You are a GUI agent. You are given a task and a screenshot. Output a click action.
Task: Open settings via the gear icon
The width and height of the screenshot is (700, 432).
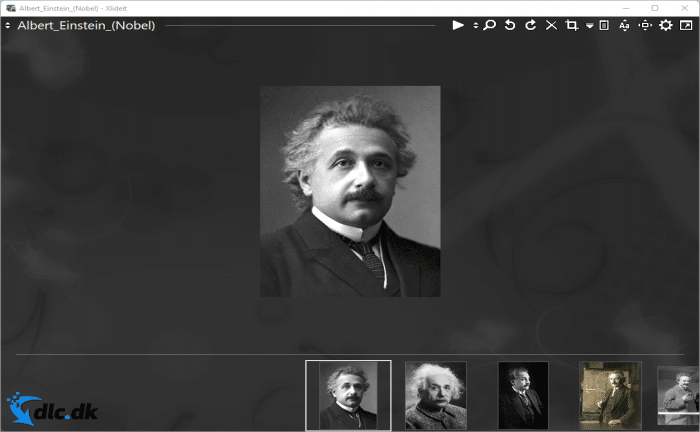click(666, 25)
